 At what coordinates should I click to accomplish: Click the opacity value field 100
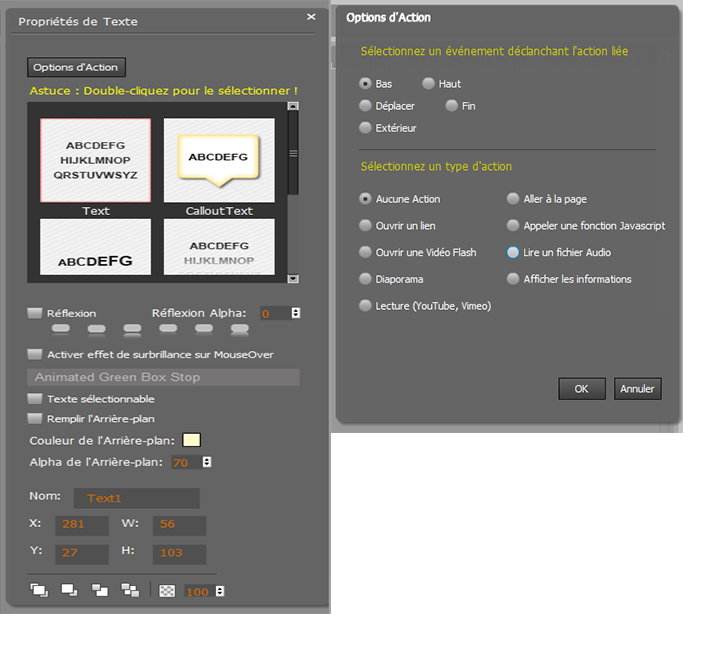tap(199, 592)
